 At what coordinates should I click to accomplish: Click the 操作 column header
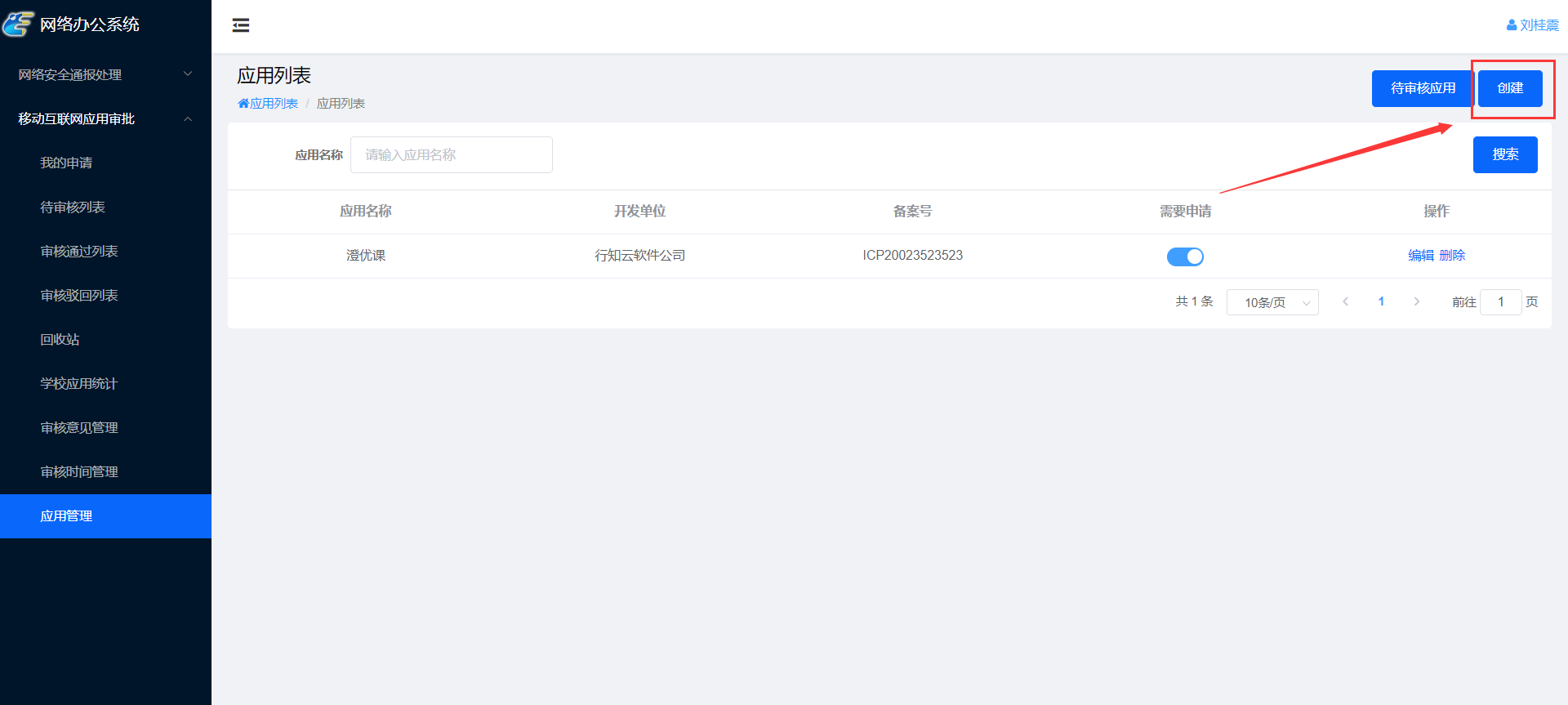(x=1437, y=211)
